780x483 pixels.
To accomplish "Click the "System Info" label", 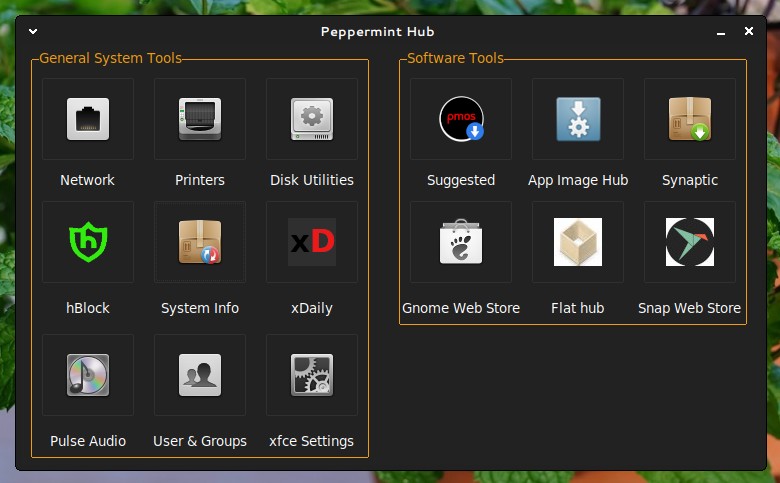I will pos(200,308).
